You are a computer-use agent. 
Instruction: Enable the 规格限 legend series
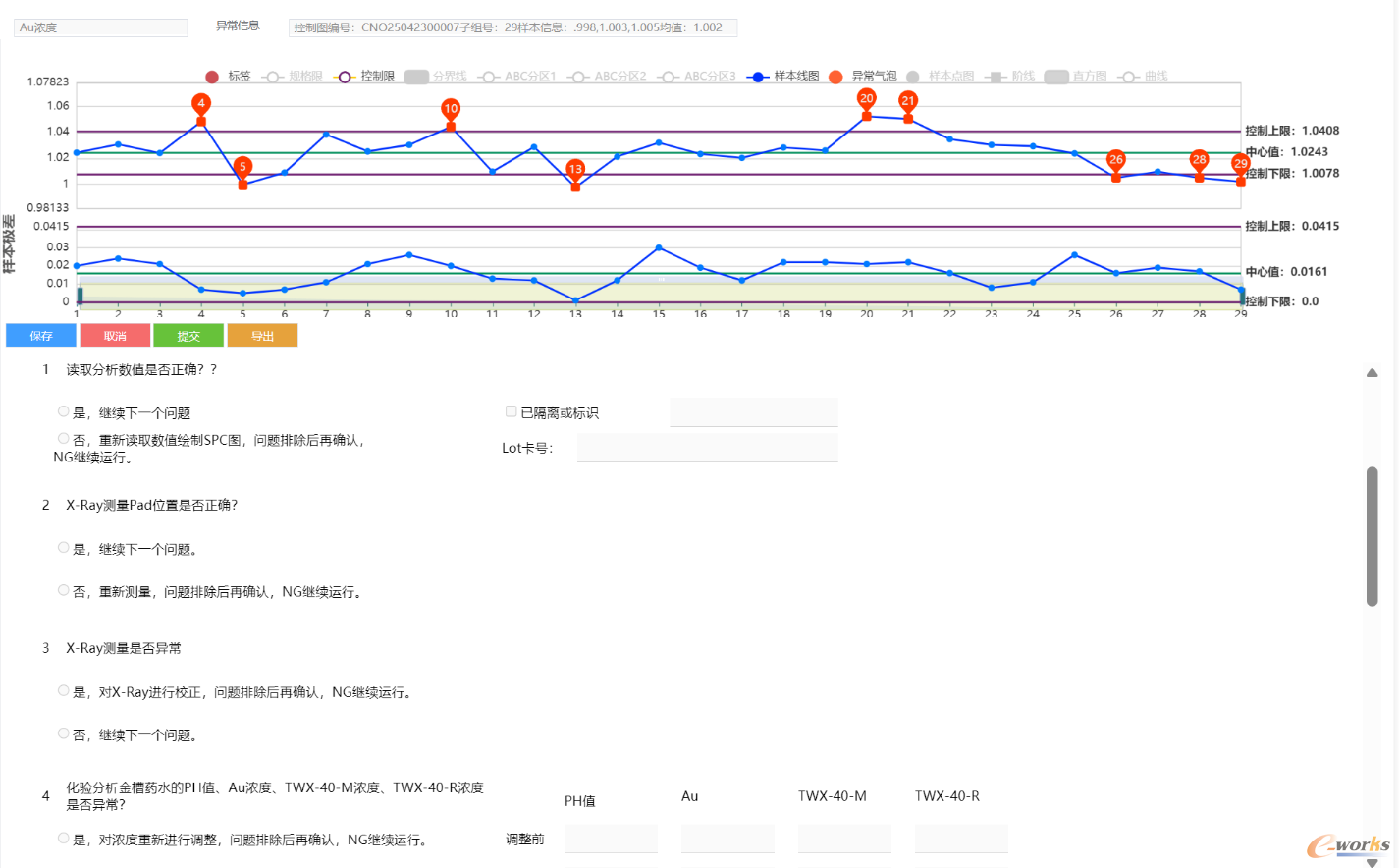coord(273,77)
